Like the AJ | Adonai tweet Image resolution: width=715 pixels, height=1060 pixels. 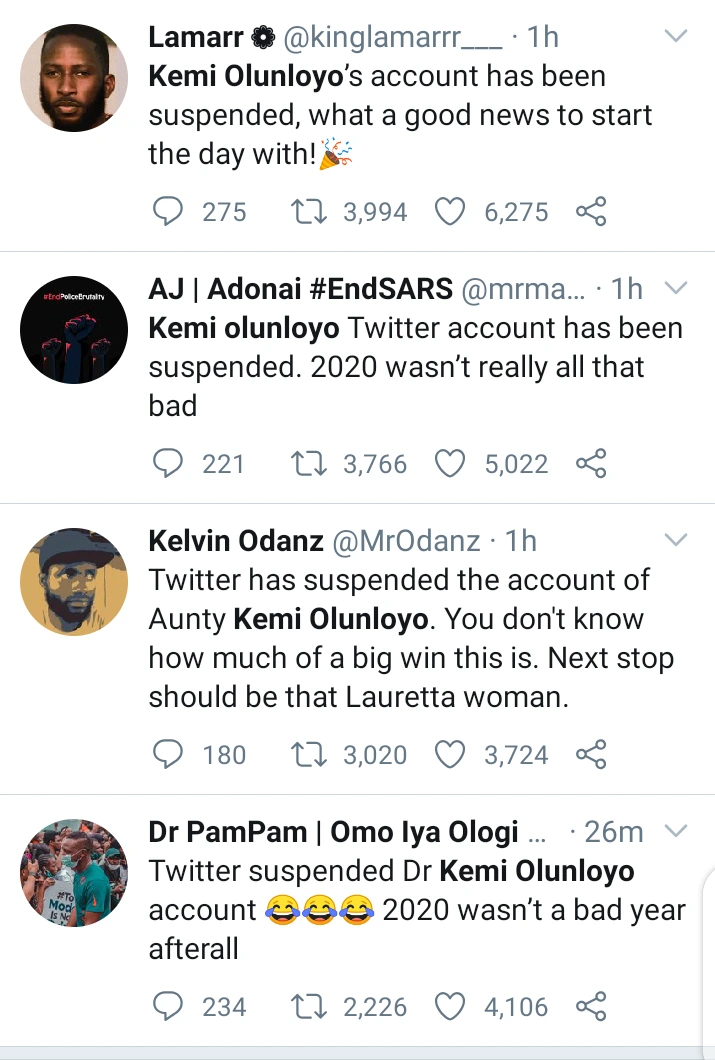(451, 464)
